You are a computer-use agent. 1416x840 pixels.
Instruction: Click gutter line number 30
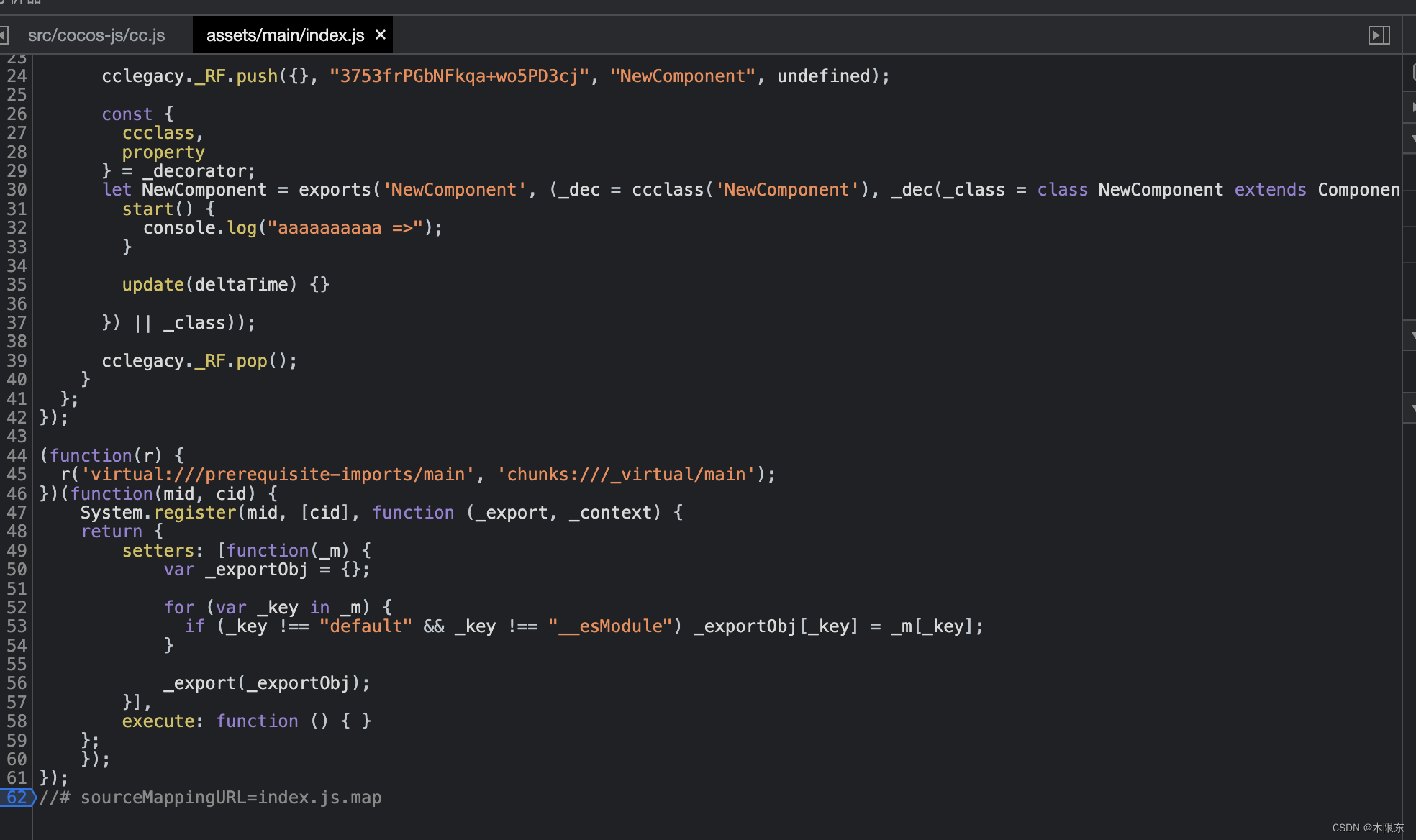click(17, 190)
